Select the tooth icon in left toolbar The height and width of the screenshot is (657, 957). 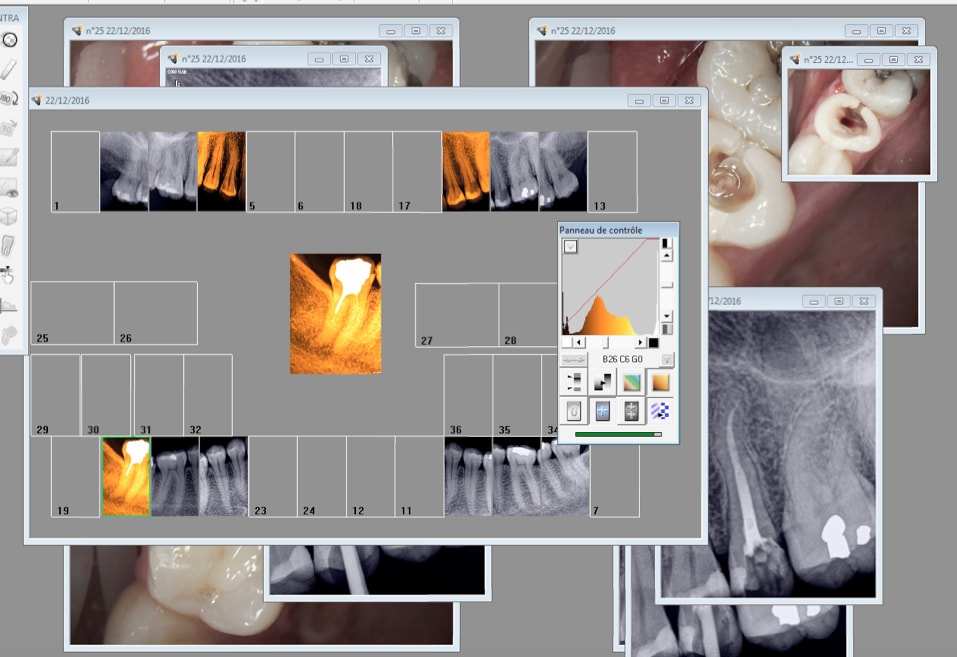tap(10, 244)
